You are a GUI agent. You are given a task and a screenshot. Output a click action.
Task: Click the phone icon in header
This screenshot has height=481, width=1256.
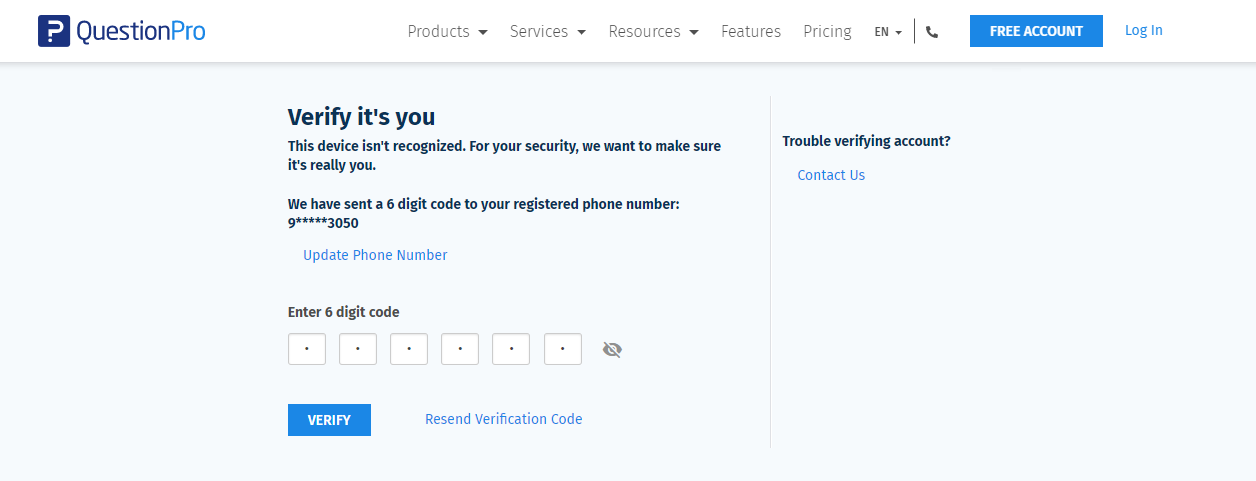tap(932, 32)
